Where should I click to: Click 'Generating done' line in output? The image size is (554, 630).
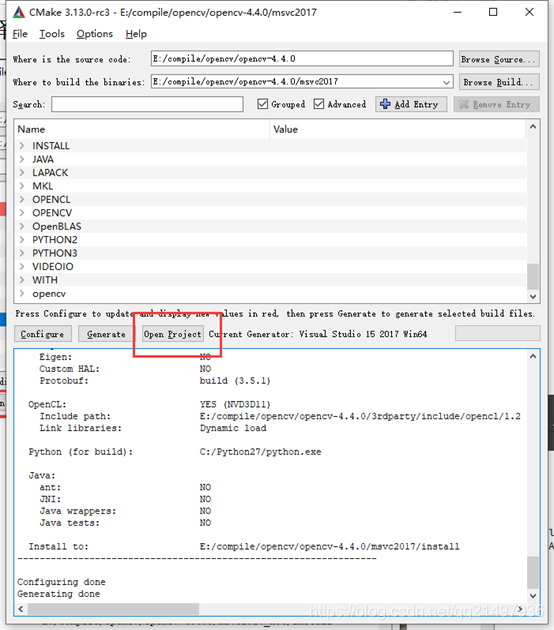[58, 594]
